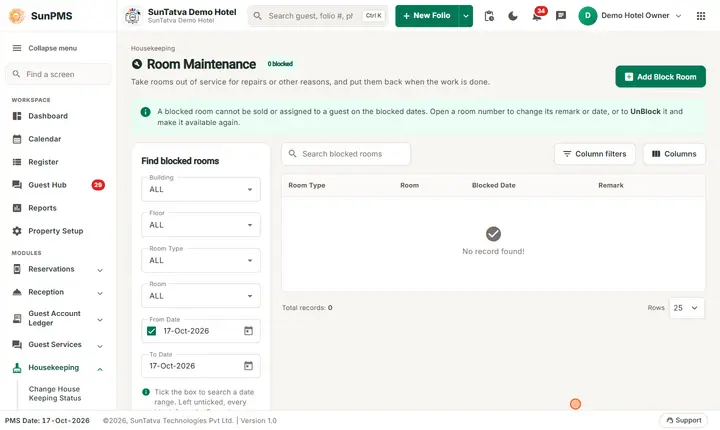Open Column filters
Image resolution: width=720 pixels, height=430 pixels.
[x=595, y=154]
